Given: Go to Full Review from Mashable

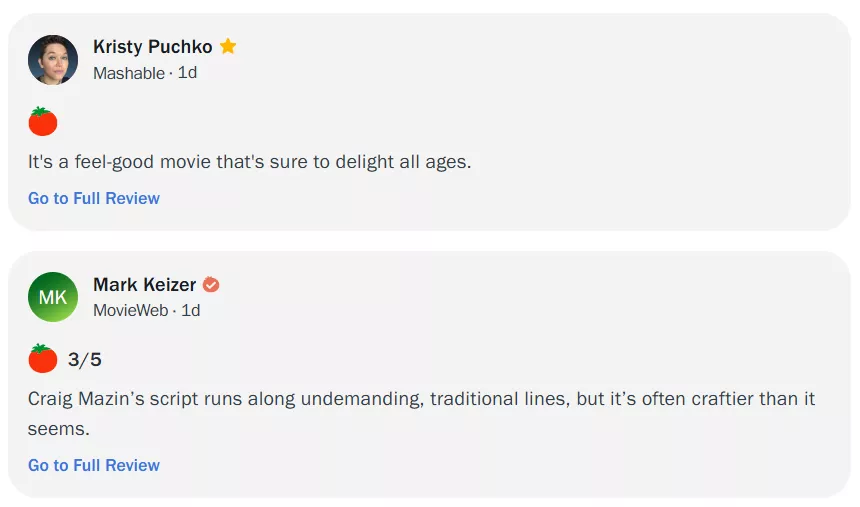Looking at the screenshot, I should [94, 198].
